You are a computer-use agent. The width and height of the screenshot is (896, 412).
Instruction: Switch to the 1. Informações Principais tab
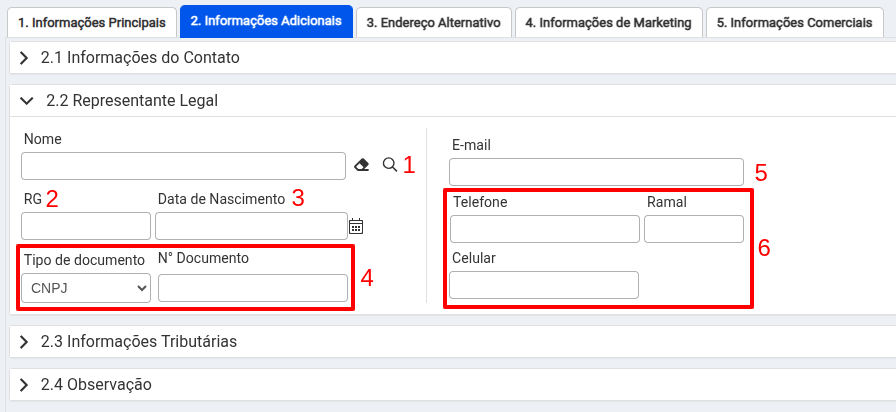pos(91,23)
